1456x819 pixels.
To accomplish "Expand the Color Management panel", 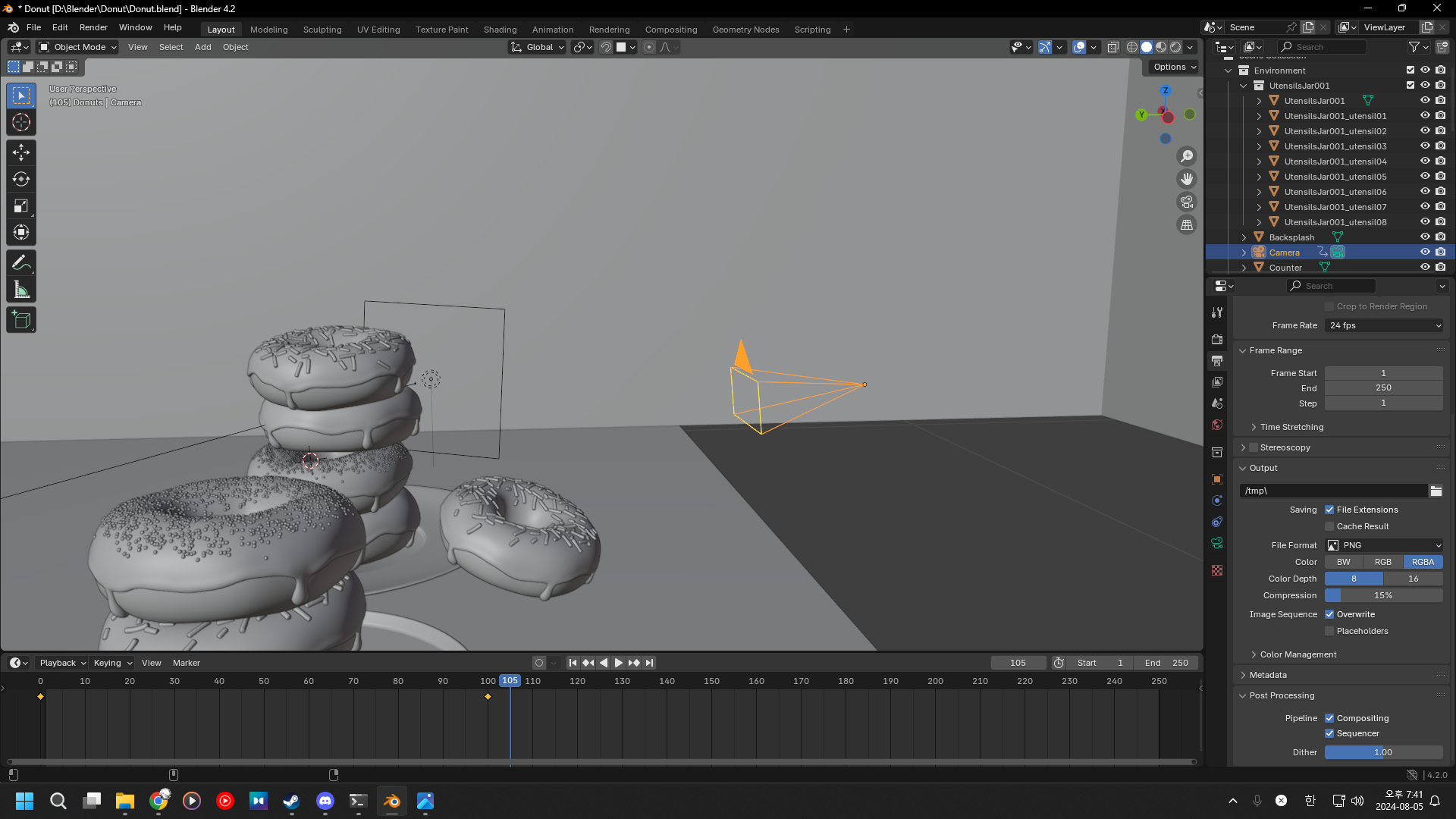I will click(1298, 654).
